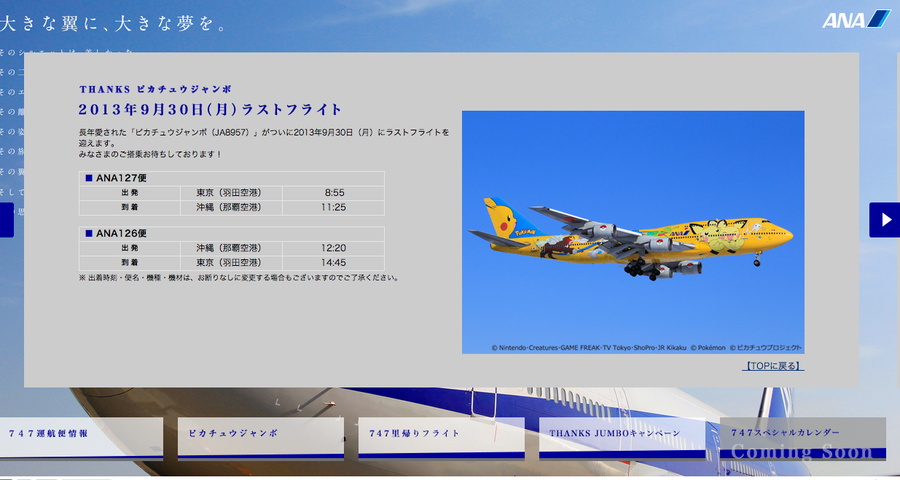Select the 14:45 arrival time cell
Image resolution: width=900 pixels, height=480 pixels.
point(333,262)
